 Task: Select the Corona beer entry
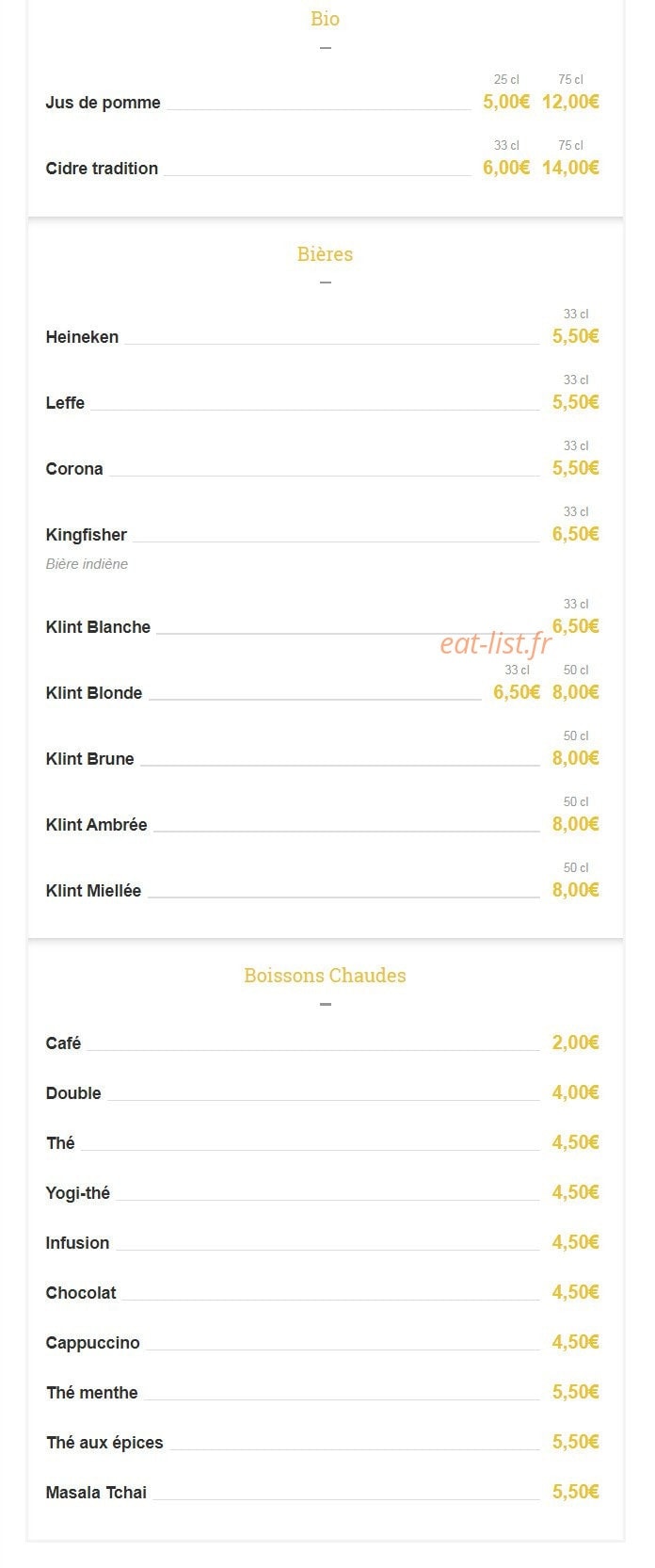point(74,469)
